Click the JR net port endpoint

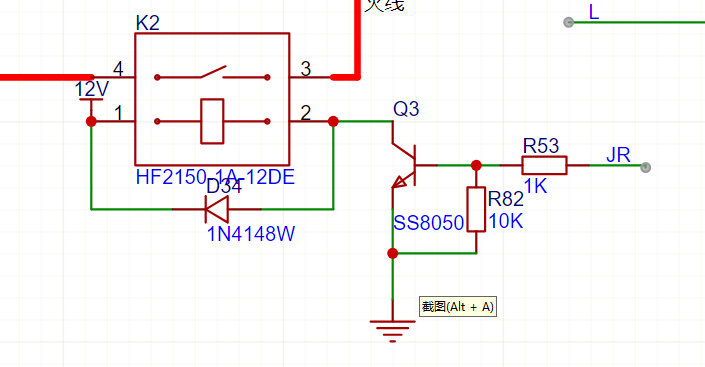pos(645,167)
